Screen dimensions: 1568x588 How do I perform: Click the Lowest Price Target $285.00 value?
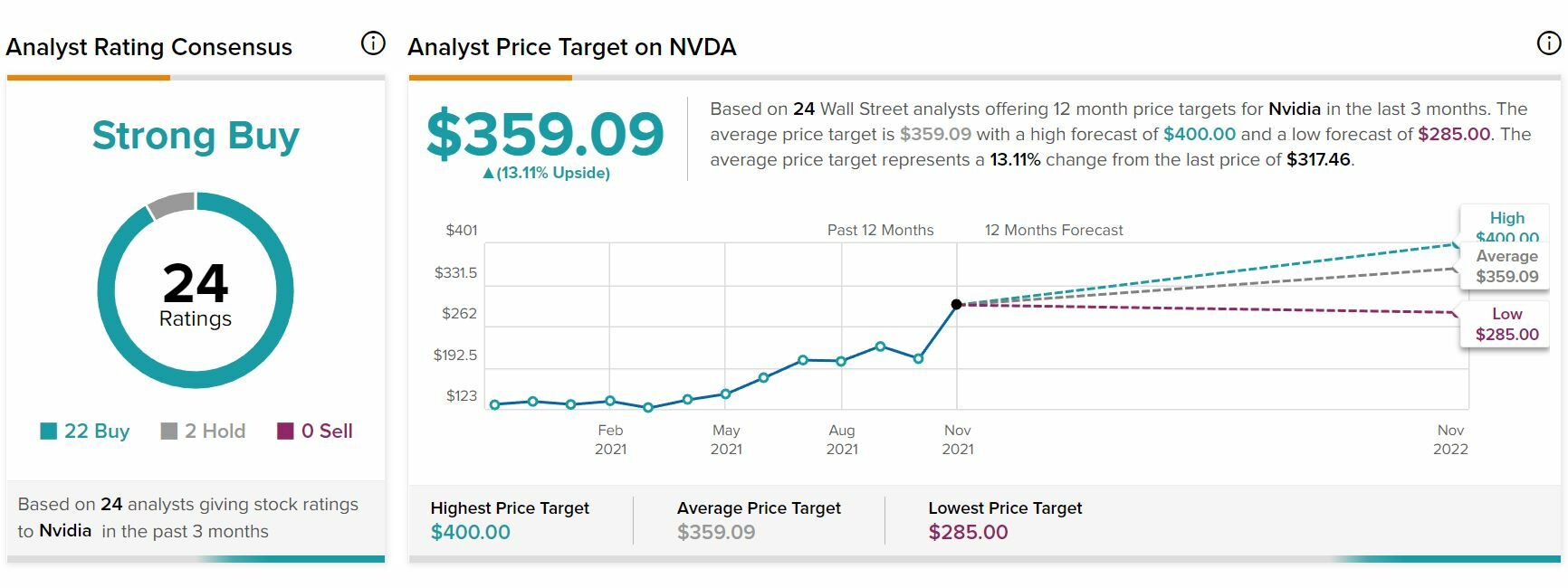tap(968, 532)
